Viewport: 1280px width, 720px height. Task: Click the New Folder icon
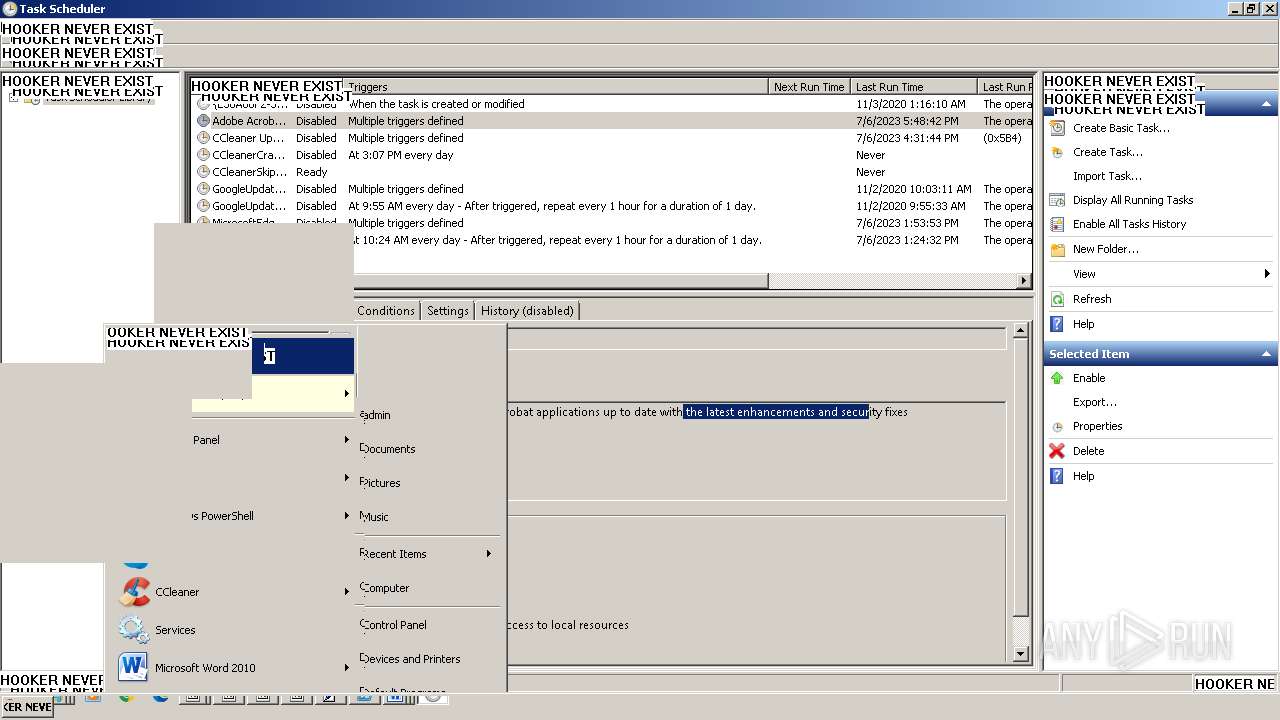tap(1057, 249)
